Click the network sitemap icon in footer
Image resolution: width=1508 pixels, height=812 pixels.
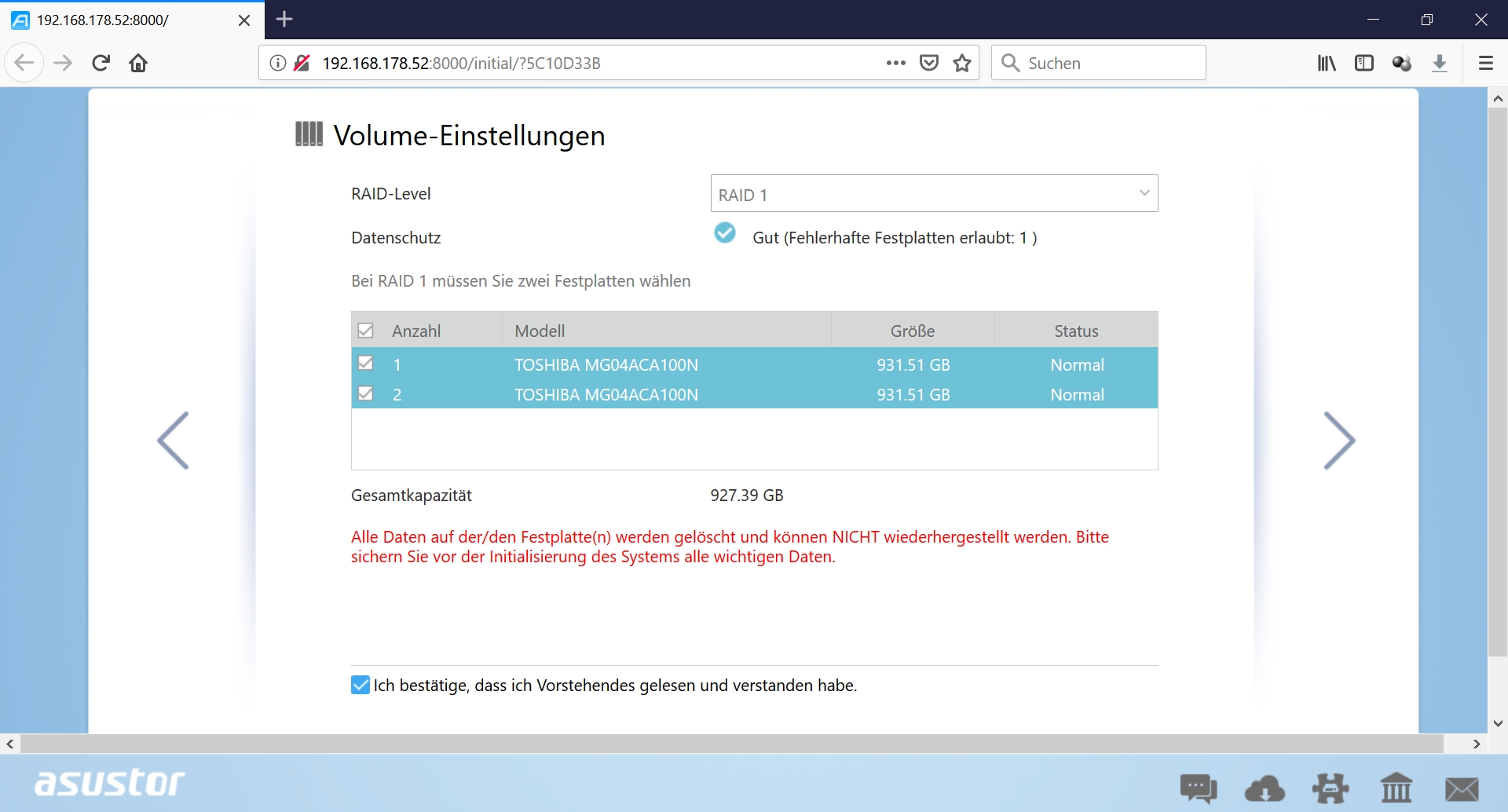(1330, 788)
